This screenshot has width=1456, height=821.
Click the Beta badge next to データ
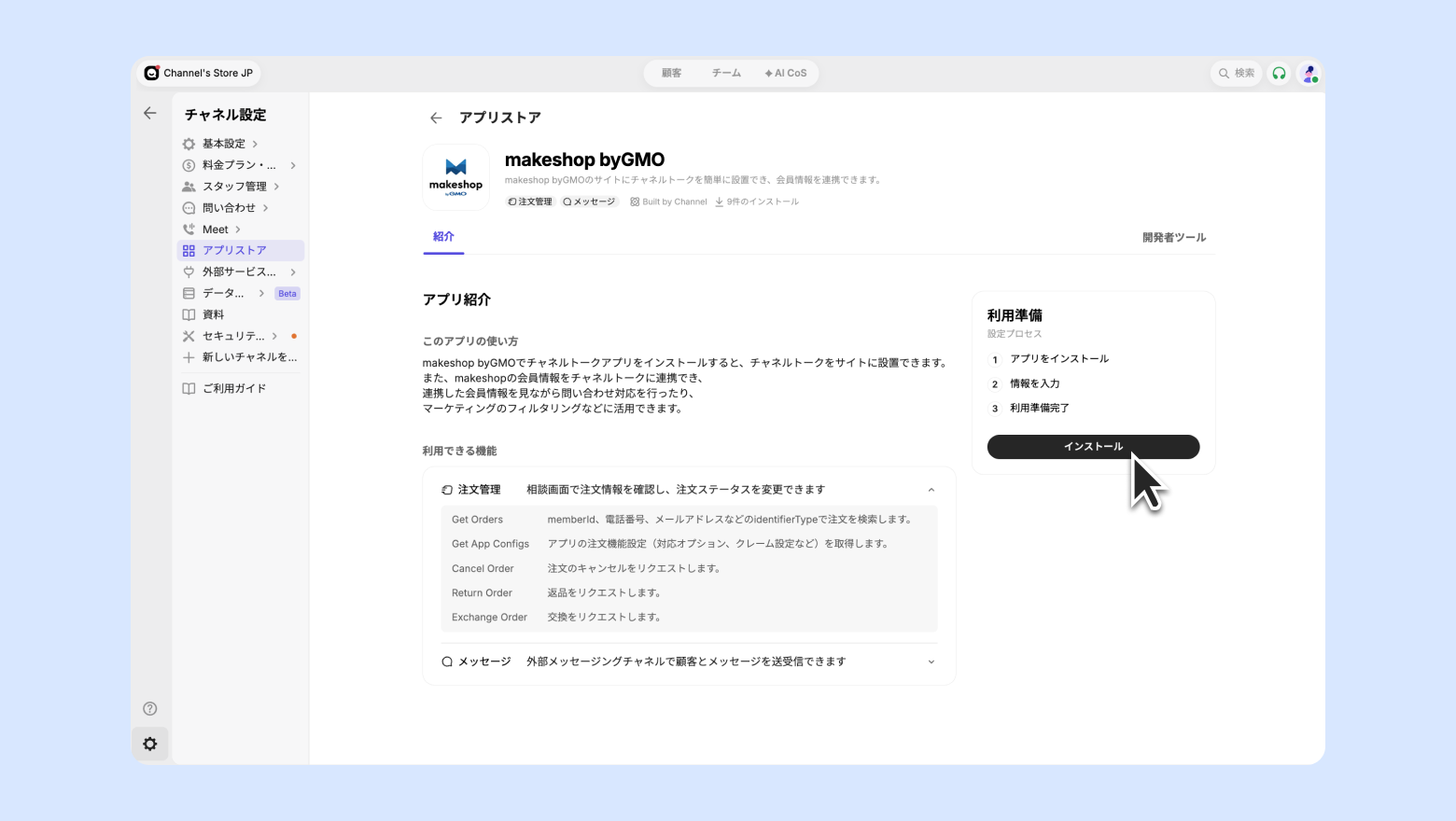click(287, 293)
